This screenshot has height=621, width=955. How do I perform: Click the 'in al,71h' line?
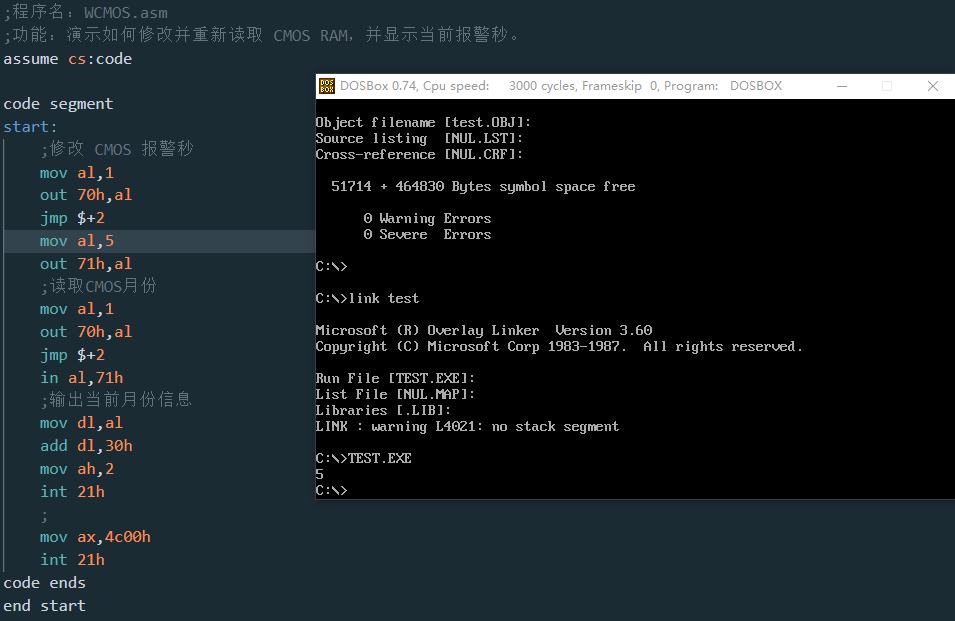[82, 378]
